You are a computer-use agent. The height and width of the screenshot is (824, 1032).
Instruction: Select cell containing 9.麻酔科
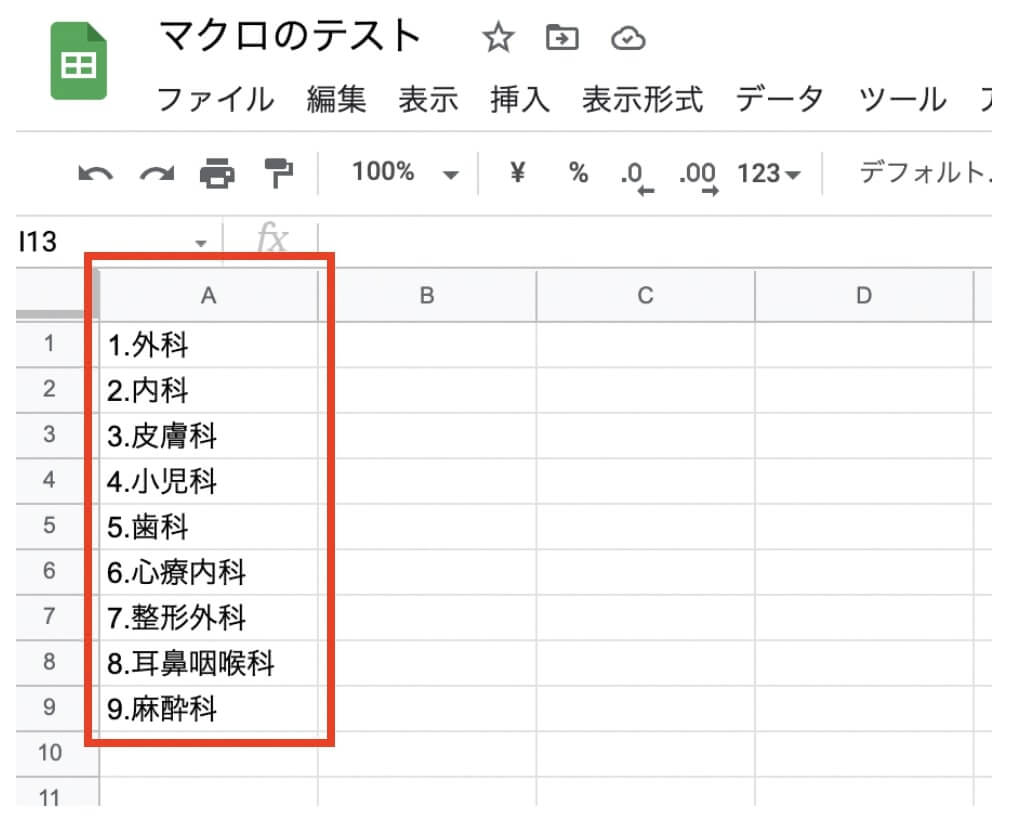click(209, 708)
